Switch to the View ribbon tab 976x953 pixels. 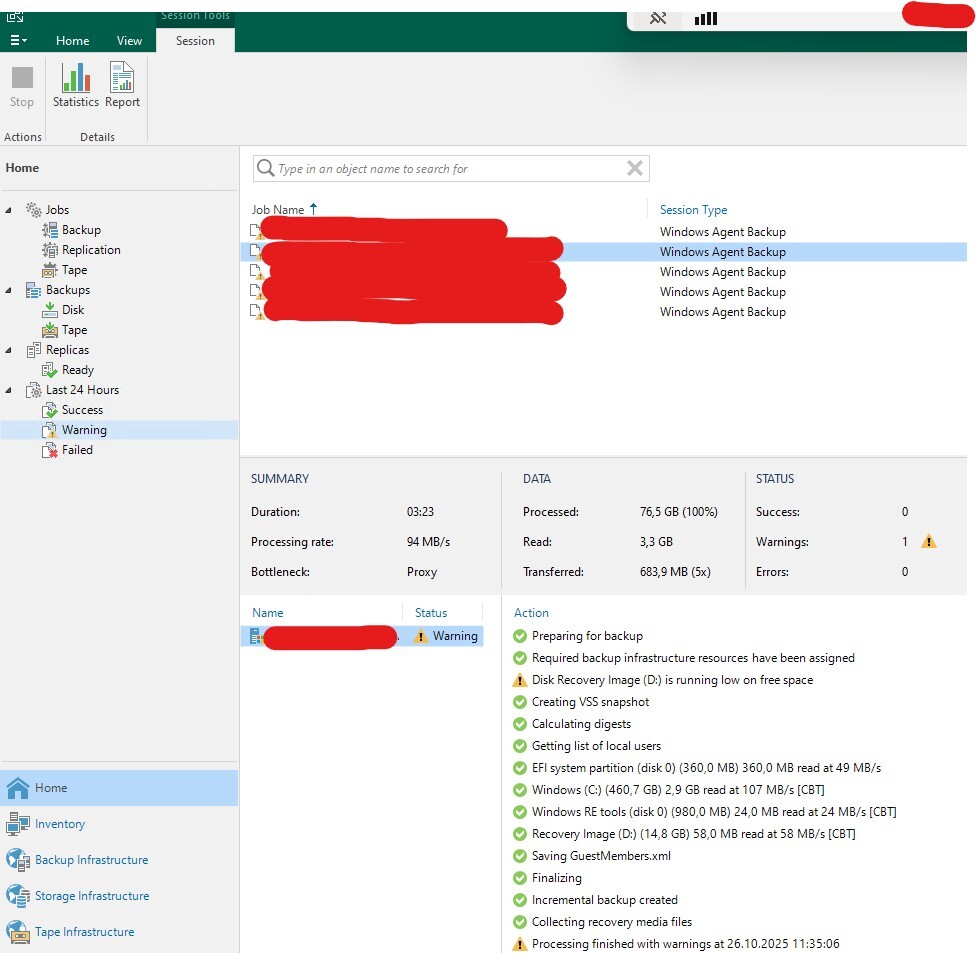[x=129, y=41]
